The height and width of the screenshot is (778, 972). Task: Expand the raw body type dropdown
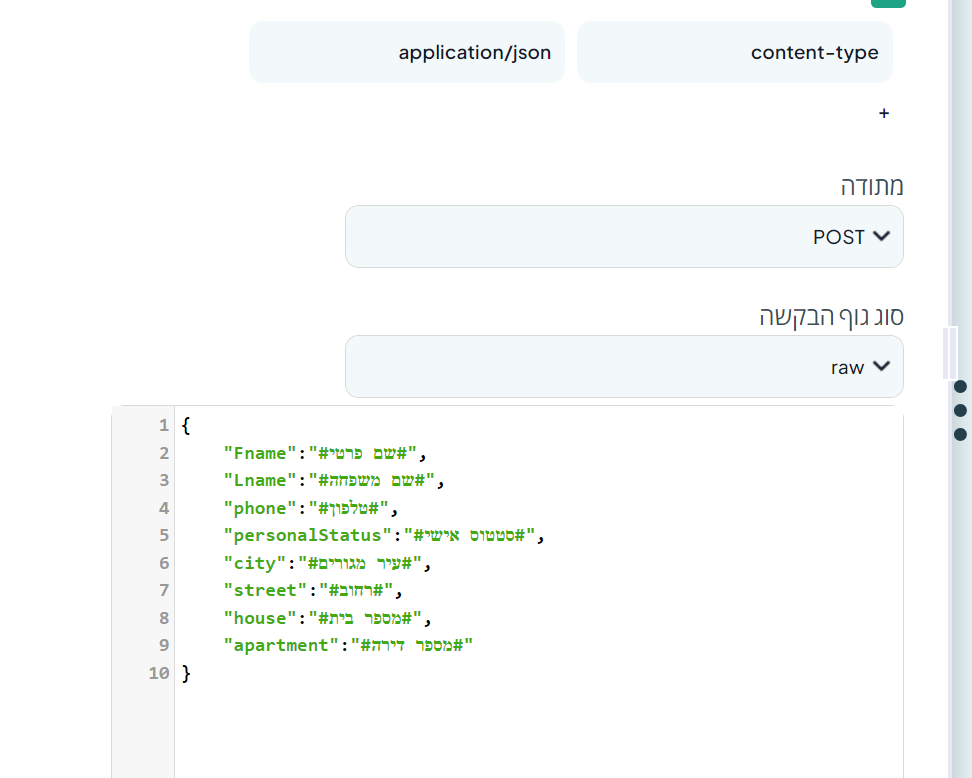[x=624, y=367]
